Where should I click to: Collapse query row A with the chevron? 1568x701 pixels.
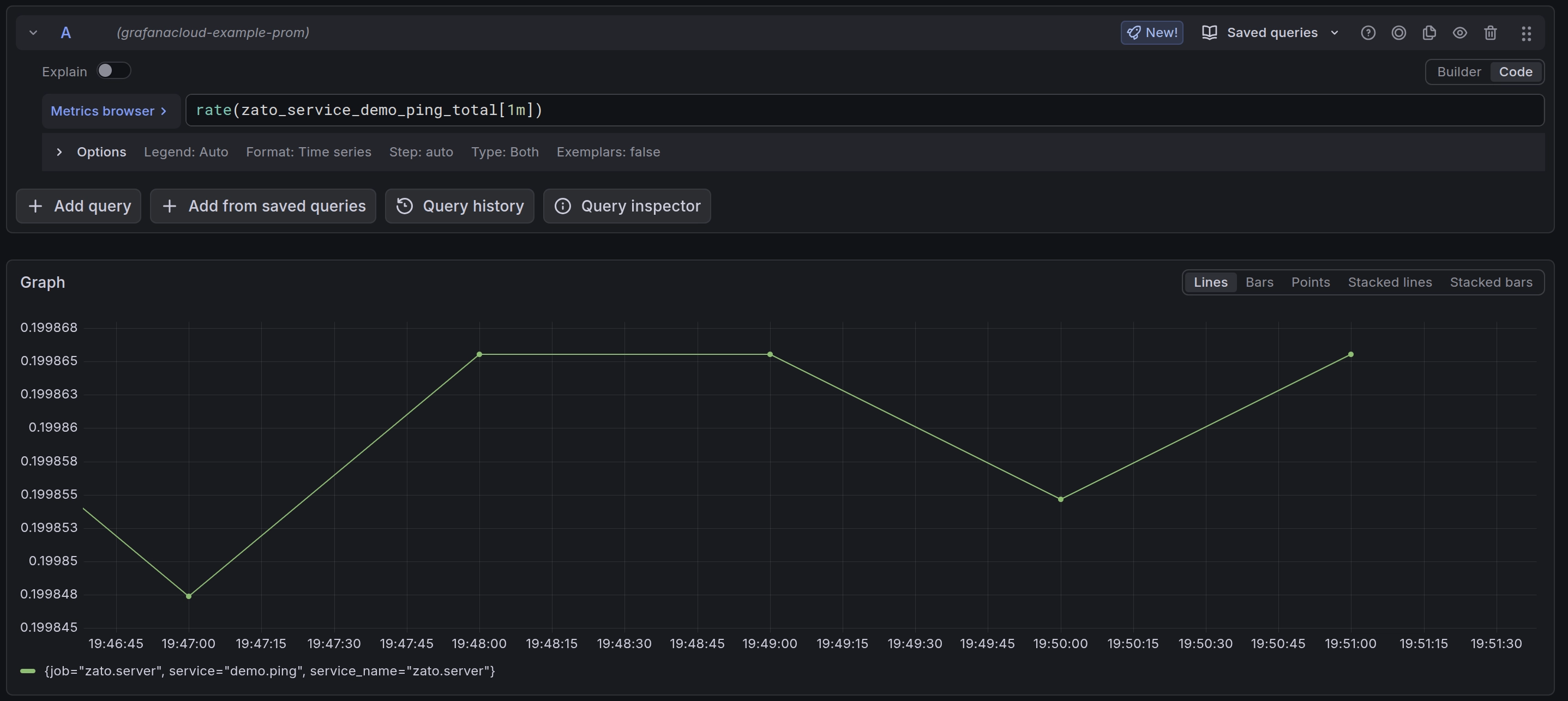(33, 33)
